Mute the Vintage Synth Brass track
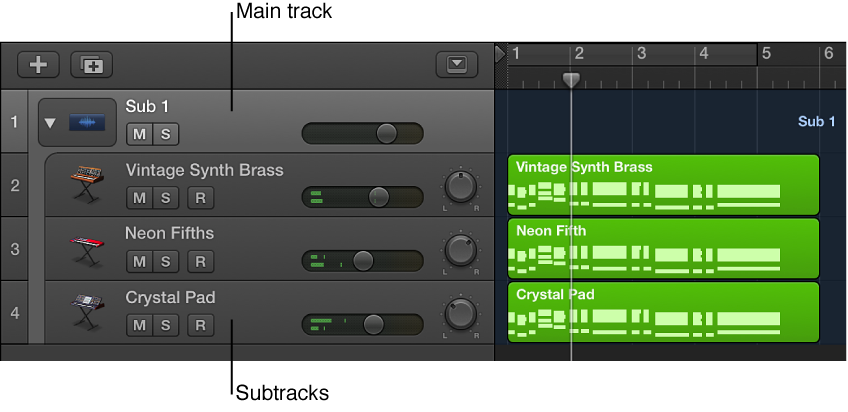Viewport: 848px width, 412px height. click(140, 198)
